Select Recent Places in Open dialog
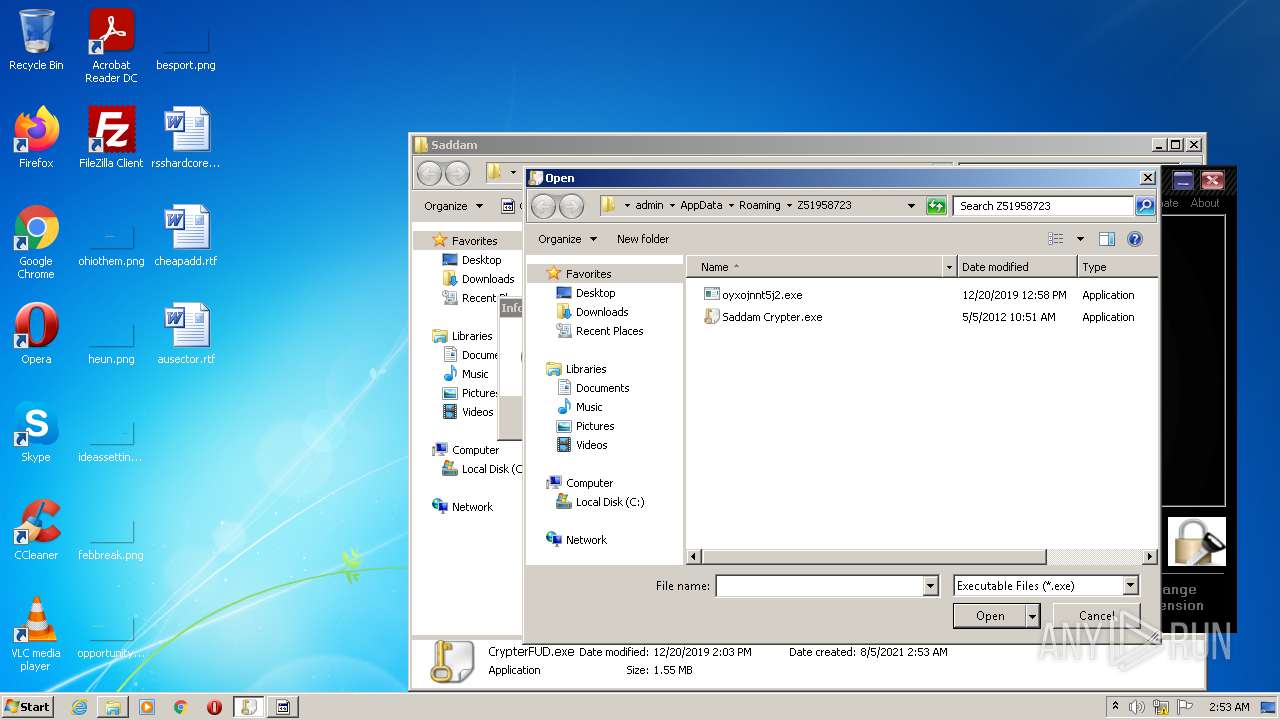1280x720 pixels. [x=609, y=331]
